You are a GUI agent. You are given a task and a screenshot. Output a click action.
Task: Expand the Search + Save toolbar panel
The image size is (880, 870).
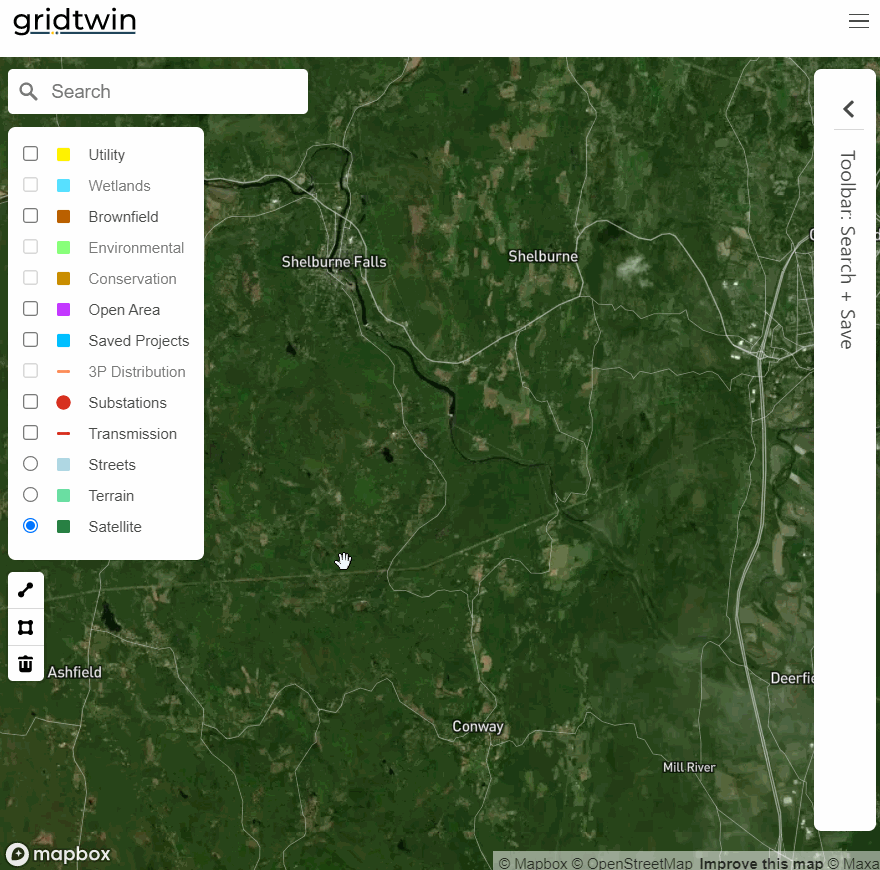click(848, 108)
